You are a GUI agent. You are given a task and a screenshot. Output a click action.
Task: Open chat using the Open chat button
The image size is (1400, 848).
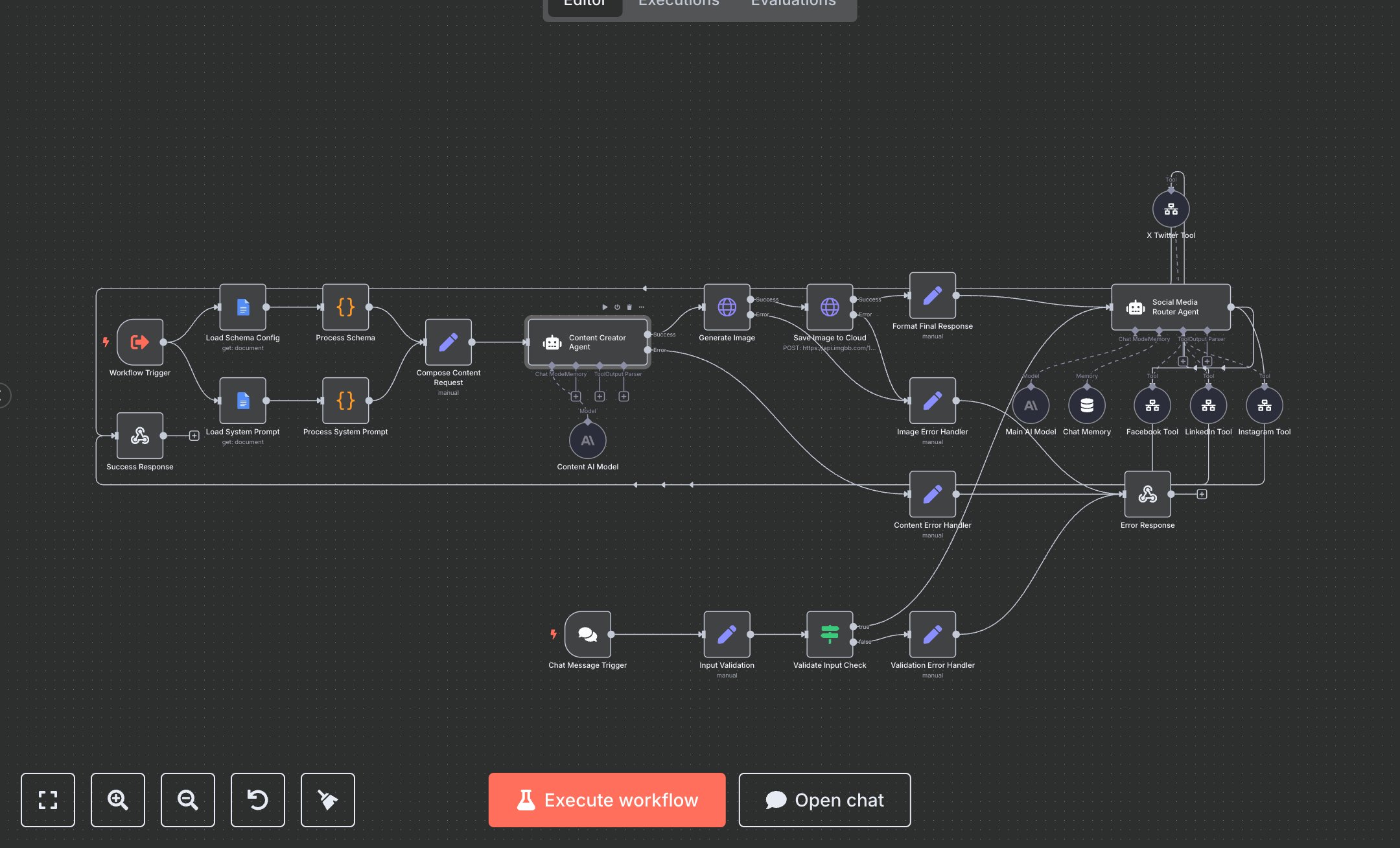click(824, 800)
